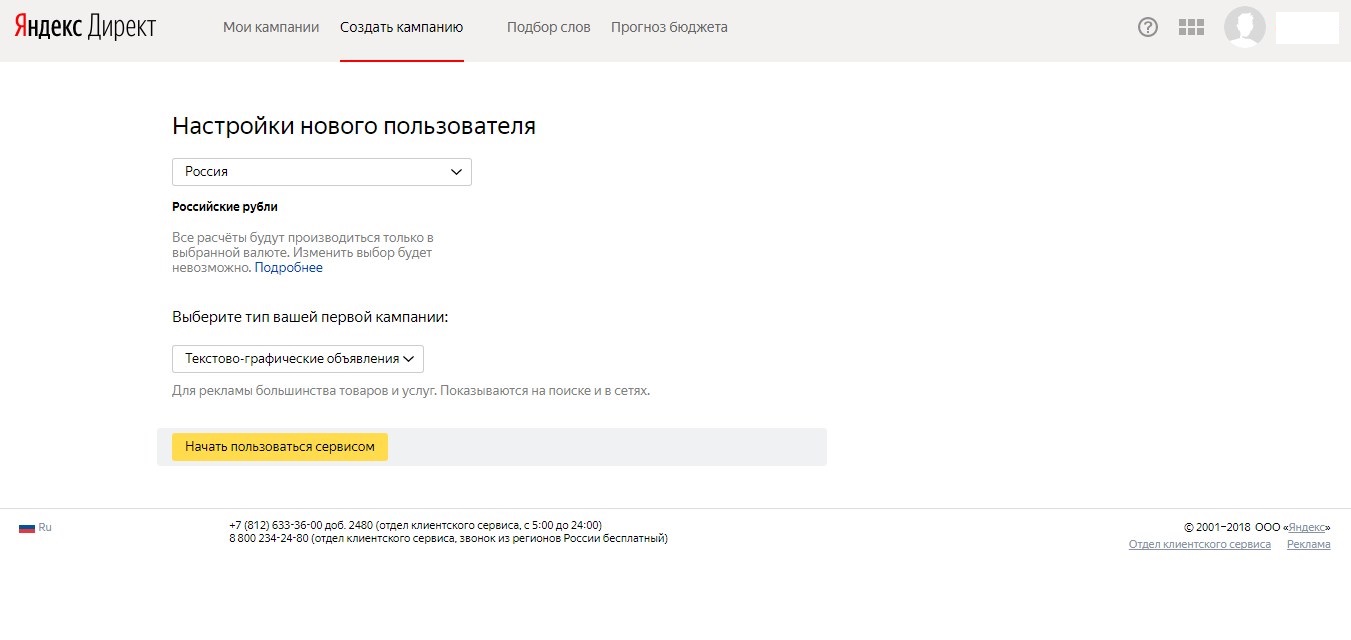Click Выберите тип вашей первой кампании text

coord(310,317)
